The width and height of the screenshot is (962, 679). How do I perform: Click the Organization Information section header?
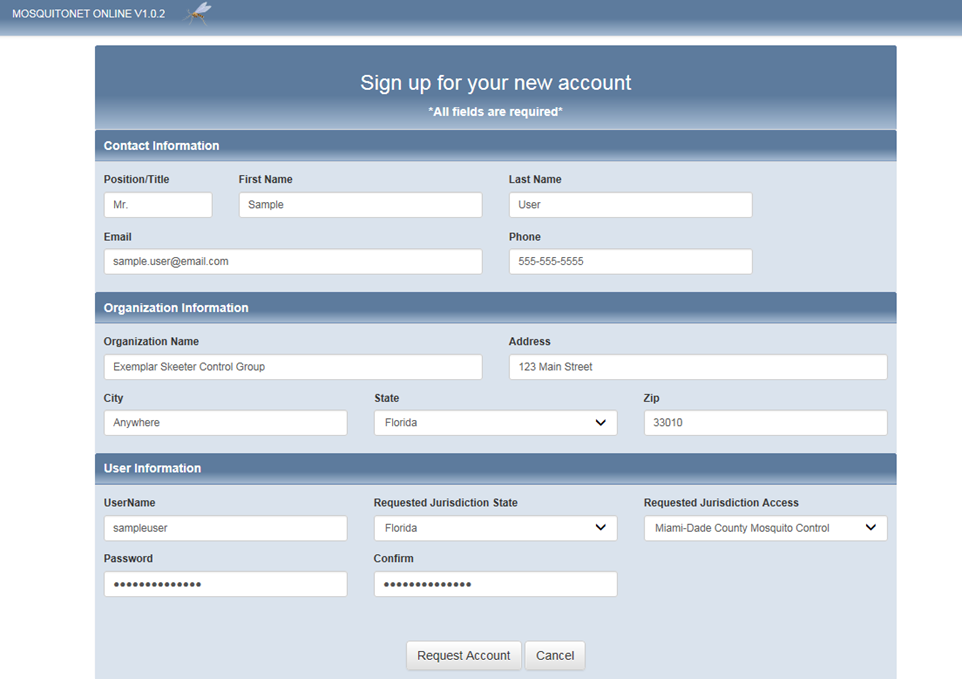click(x=495, y=308)
